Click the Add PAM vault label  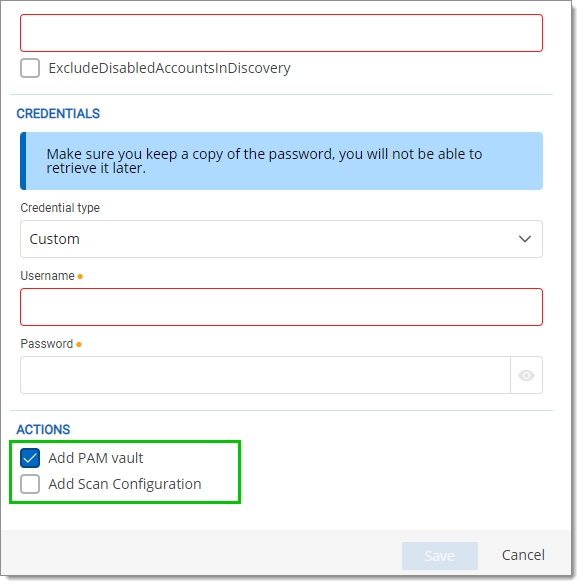(x=96, y=458)
